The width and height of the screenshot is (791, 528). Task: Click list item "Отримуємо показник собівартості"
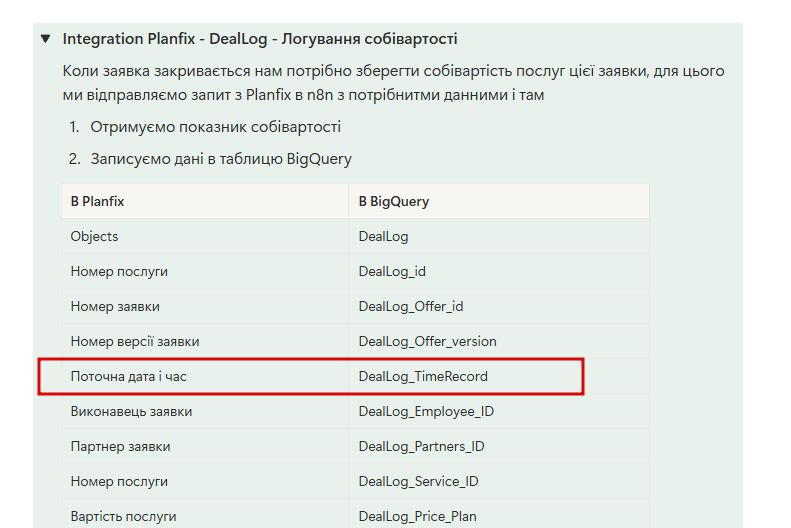coord(215,127)
